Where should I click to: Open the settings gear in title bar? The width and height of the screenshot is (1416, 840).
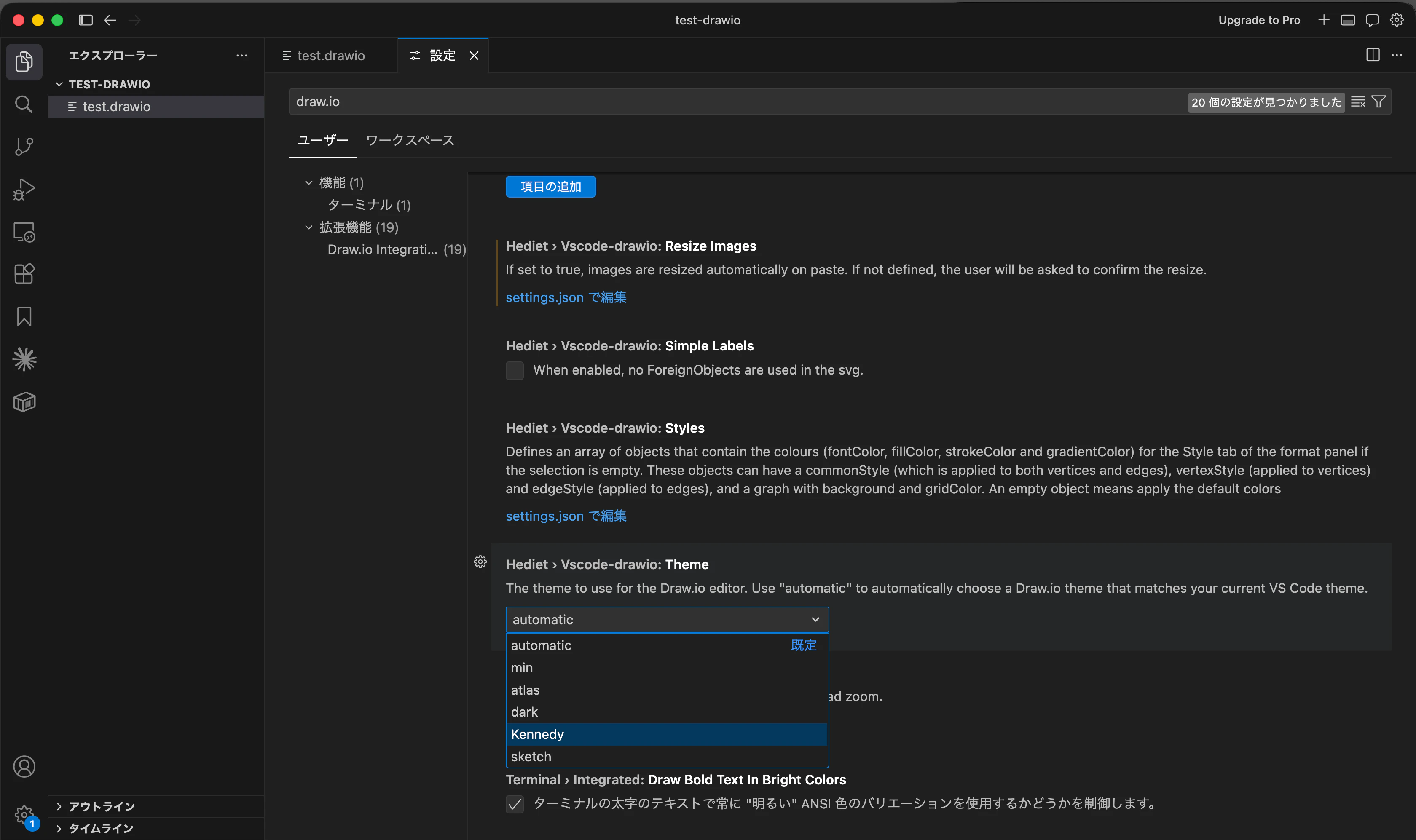tap(1397, 20)
